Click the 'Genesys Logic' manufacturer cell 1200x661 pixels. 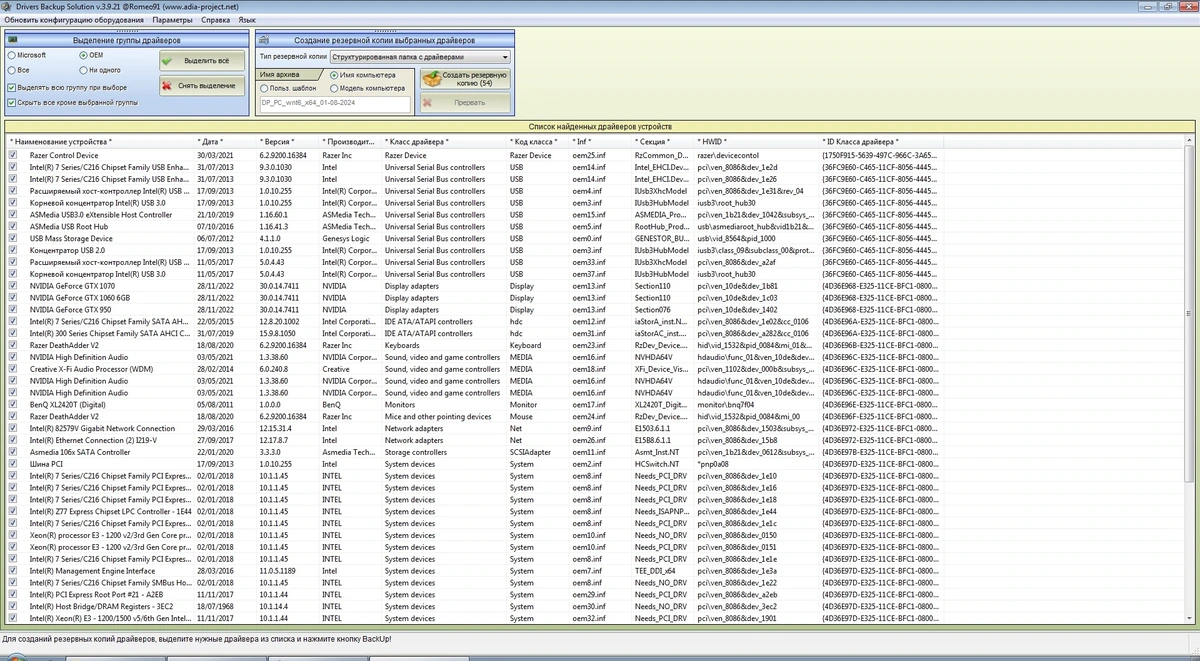click(347, 238)
